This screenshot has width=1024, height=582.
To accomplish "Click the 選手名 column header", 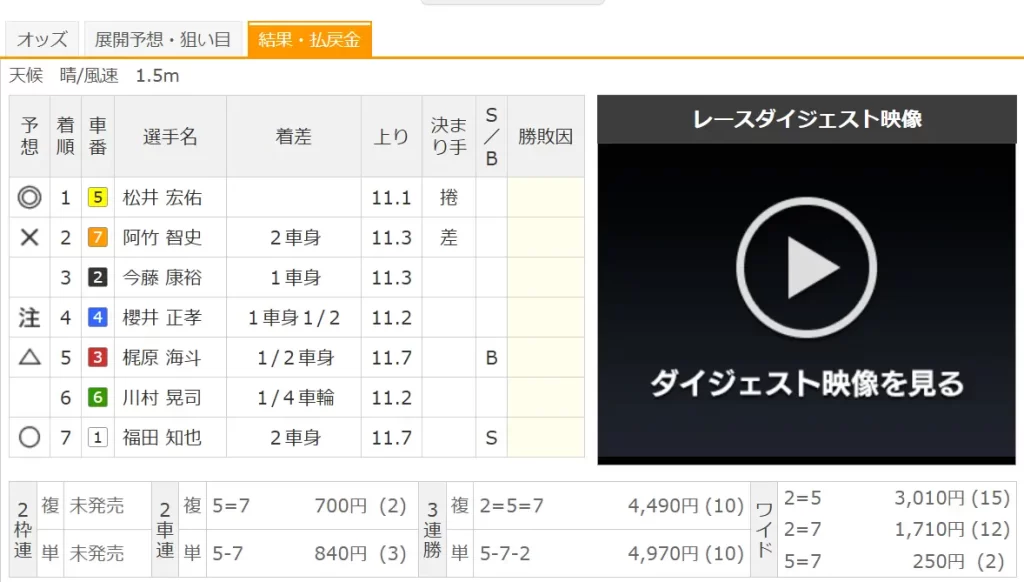I will (x=170, y=137).
